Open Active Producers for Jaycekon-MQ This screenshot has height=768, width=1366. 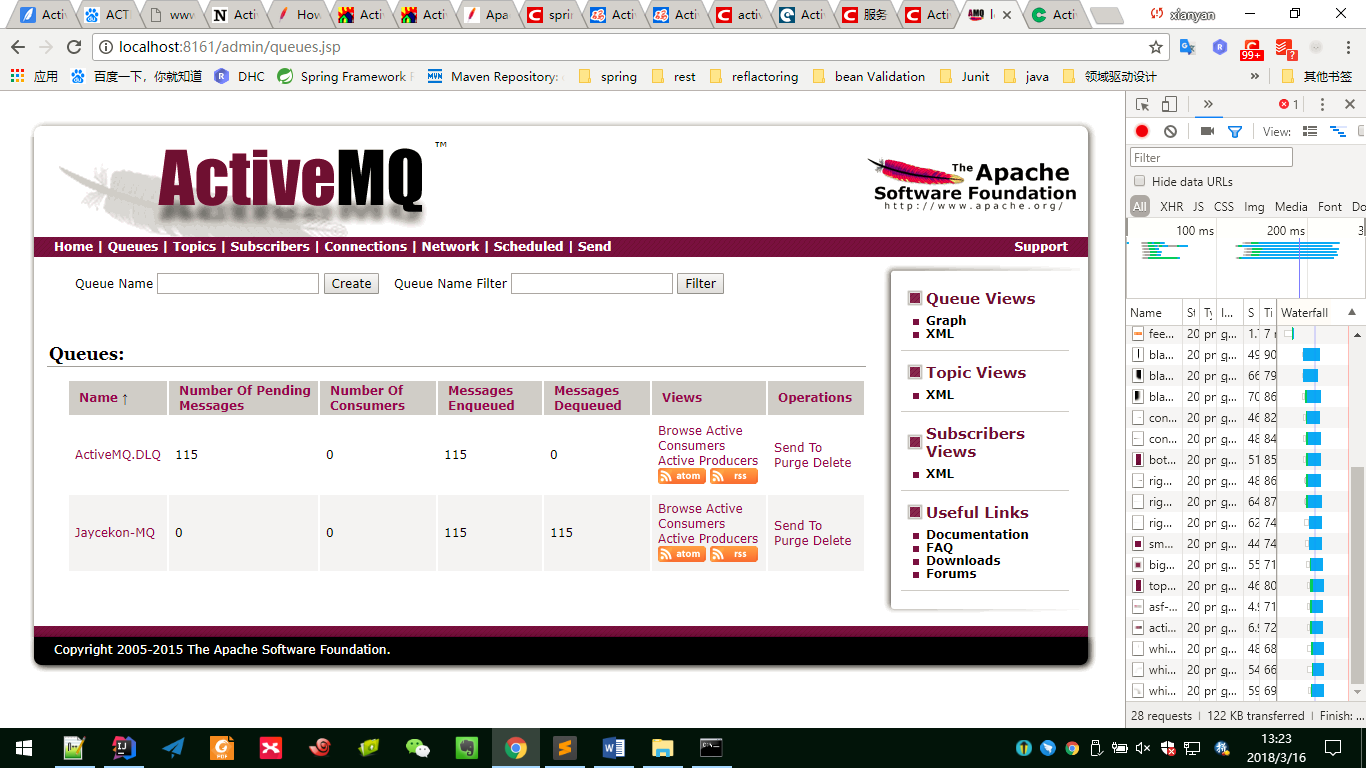point(708,538)
